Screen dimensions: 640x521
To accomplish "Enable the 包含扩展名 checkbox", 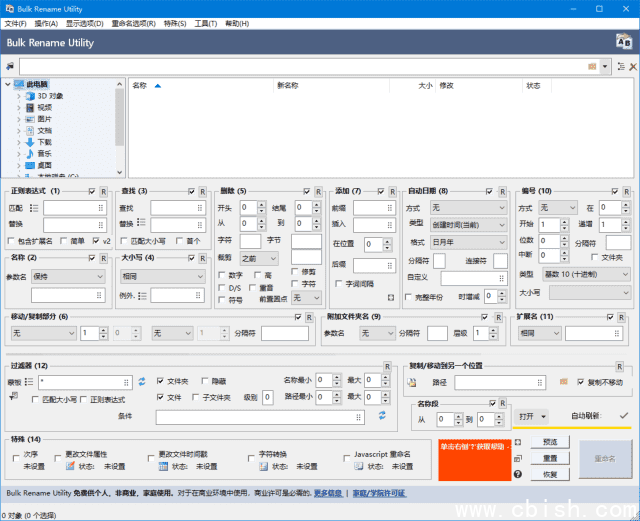I will (x=12, y=241).
